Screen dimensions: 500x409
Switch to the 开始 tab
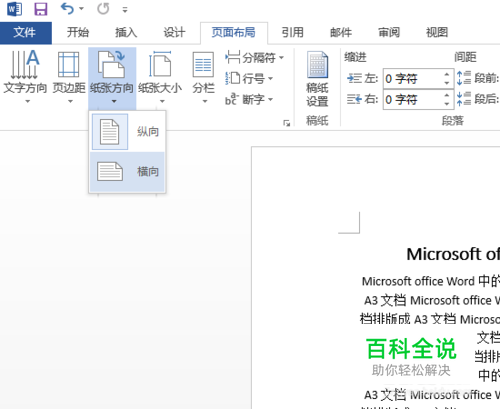point(78,32)
